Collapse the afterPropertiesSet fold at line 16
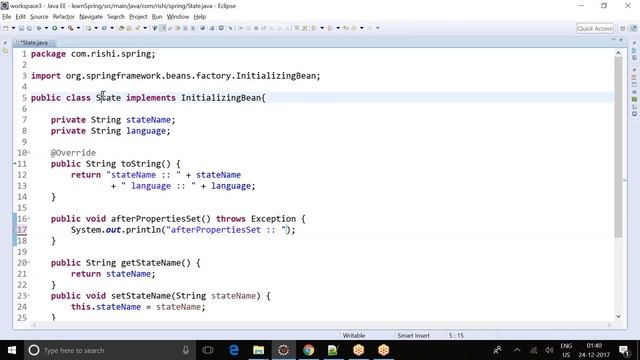Image resolution: width=640 pixels, height=360 pixels. click(29, 218)
